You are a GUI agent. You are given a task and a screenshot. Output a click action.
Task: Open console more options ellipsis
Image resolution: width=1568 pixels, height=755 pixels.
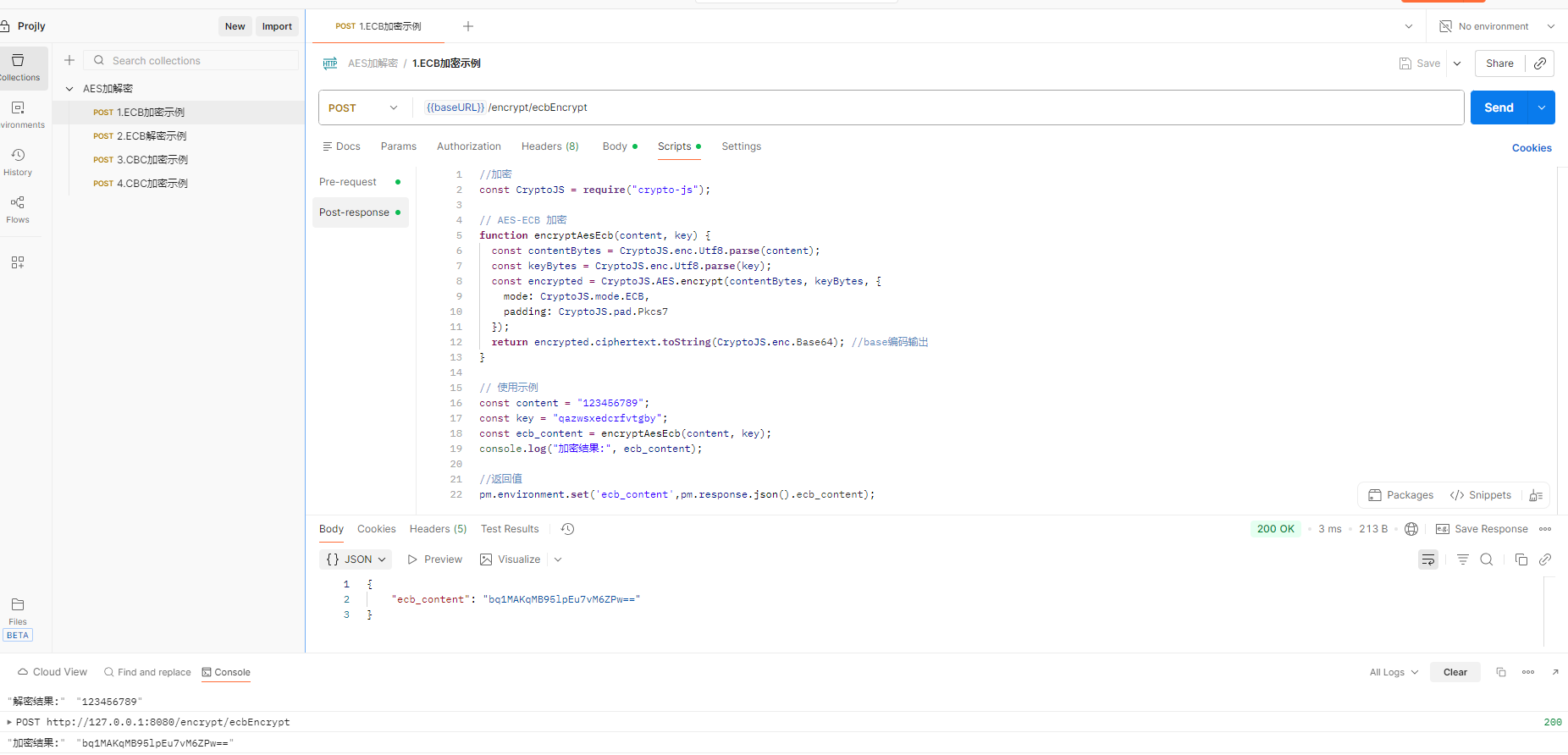(1528, 672)
